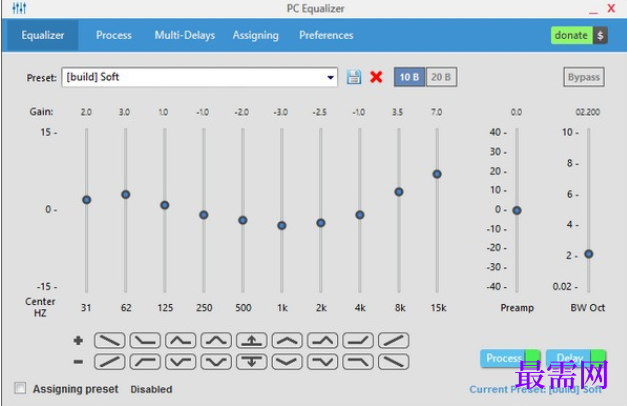Switch to the Process tab
The width and height of the screenshot is (627, 406).
pyautogui.click(x=114, y=35)
